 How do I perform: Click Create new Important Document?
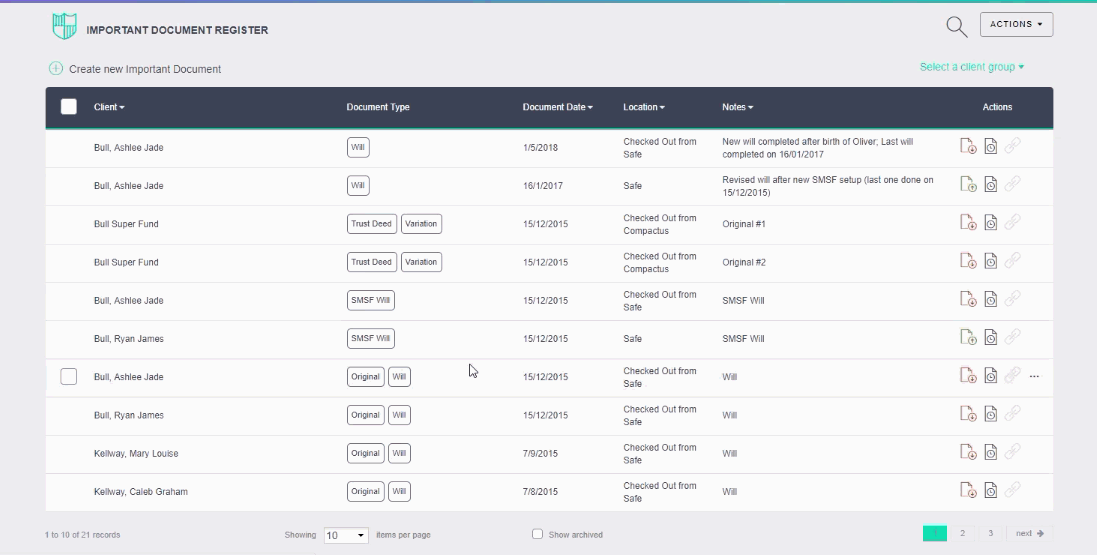(x=144, y=69)
